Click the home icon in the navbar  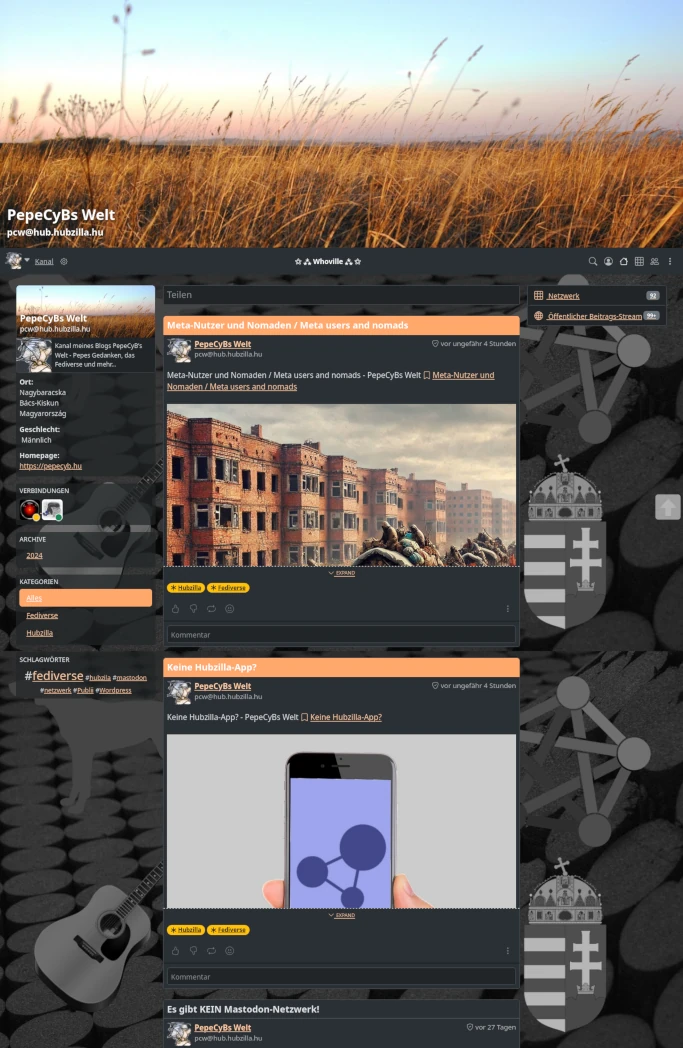(624, 262)
